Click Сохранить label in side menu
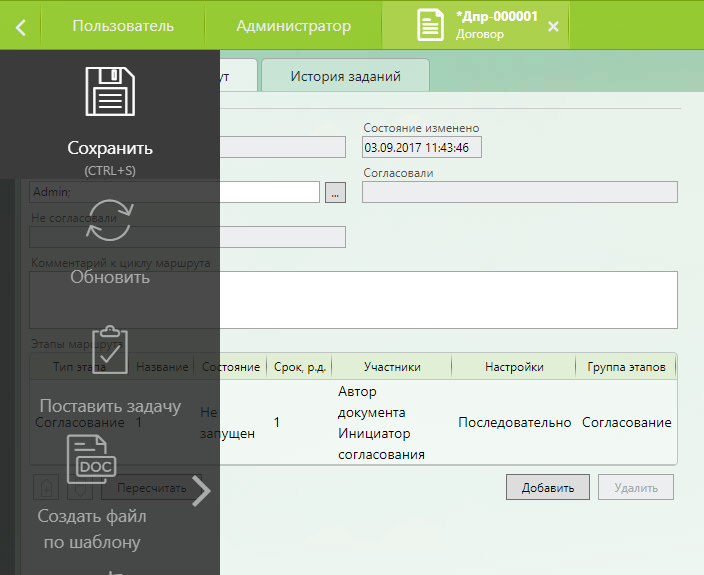The height and width of the screenshot is (575, 704). [110, 148]
